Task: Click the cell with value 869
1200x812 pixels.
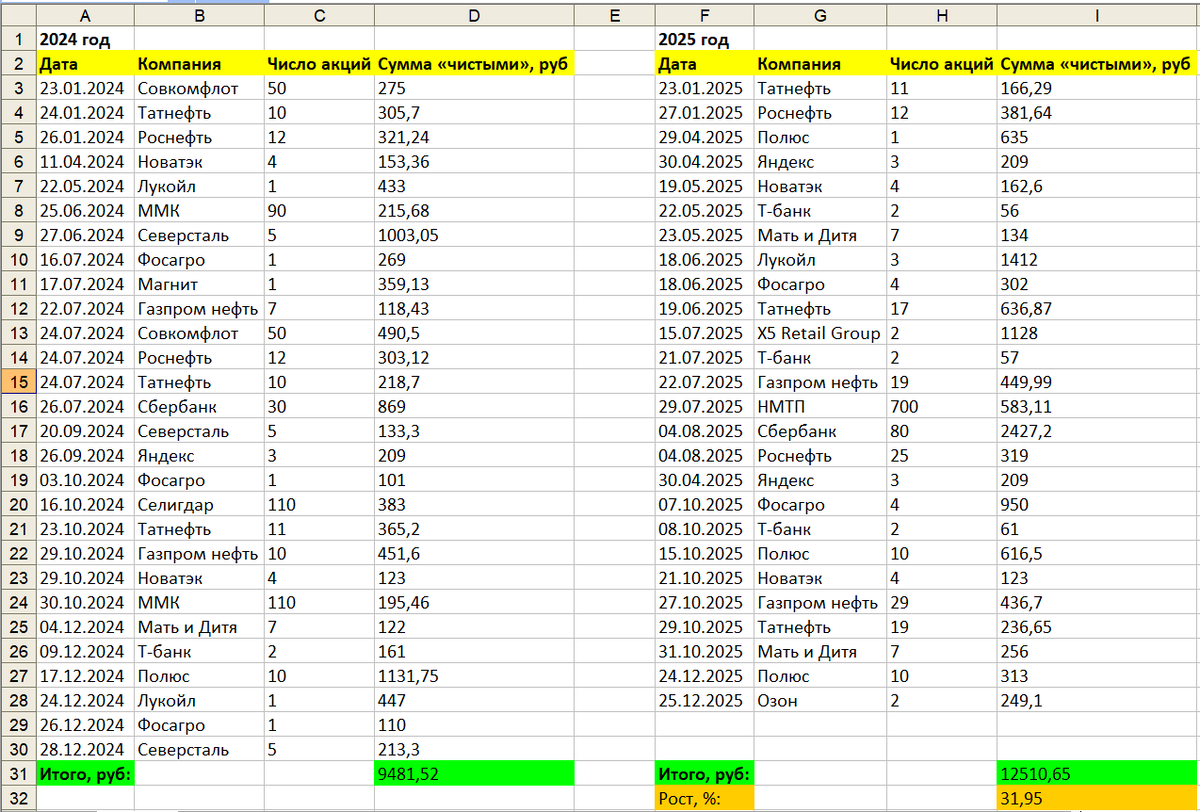Action: pyautogui.click(x=474, y=407)
